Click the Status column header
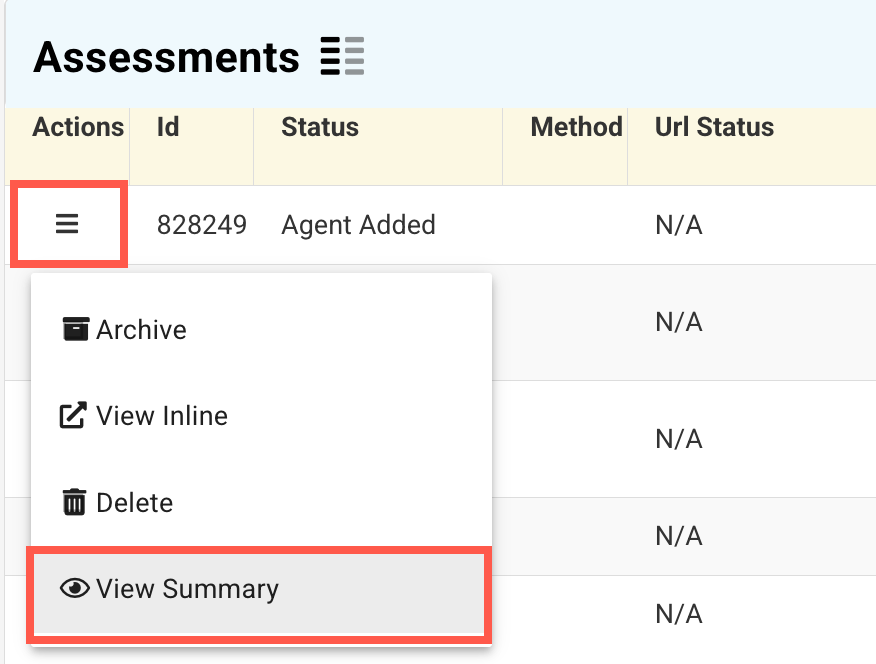This screenshot has width=876, height=664. 320,127
